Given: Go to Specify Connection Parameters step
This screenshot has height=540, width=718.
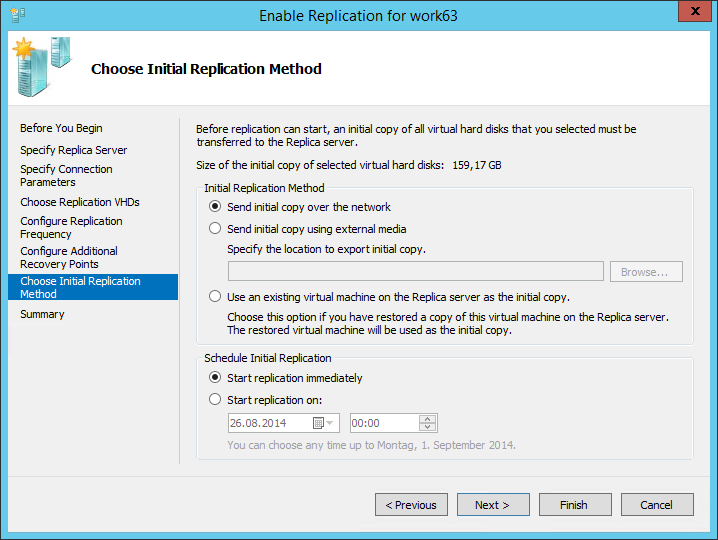Looking at the screenshot, I should click(x=66, y=175).
